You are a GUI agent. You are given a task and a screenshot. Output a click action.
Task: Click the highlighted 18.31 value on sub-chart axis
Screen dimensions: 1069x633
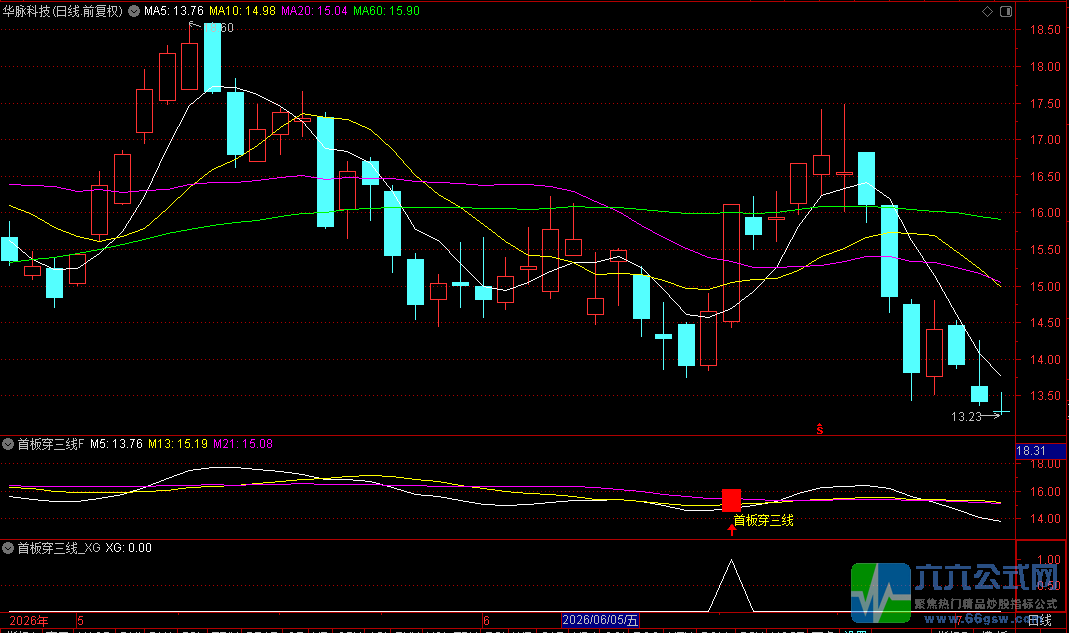[x=1040, y=451]
